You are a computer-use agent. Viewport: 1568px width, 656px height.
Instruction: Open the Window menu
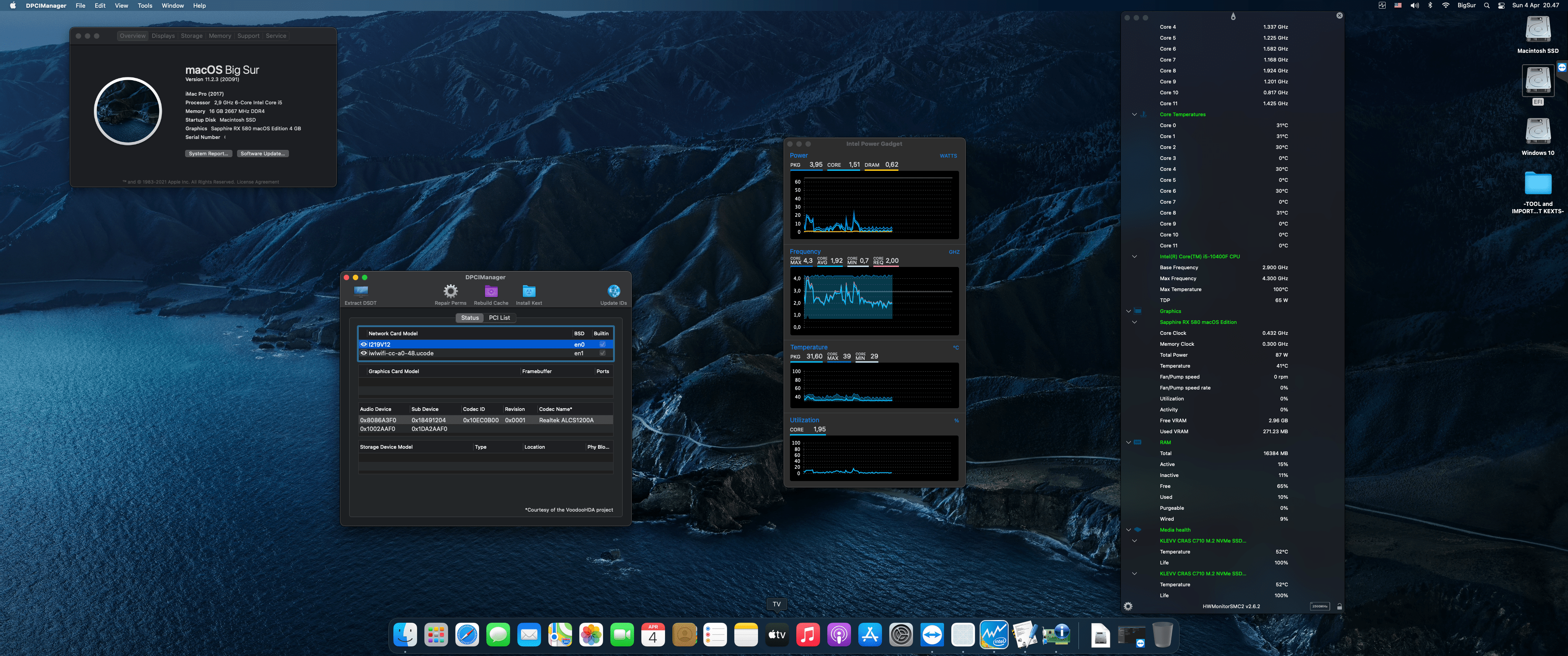(173, 5)
